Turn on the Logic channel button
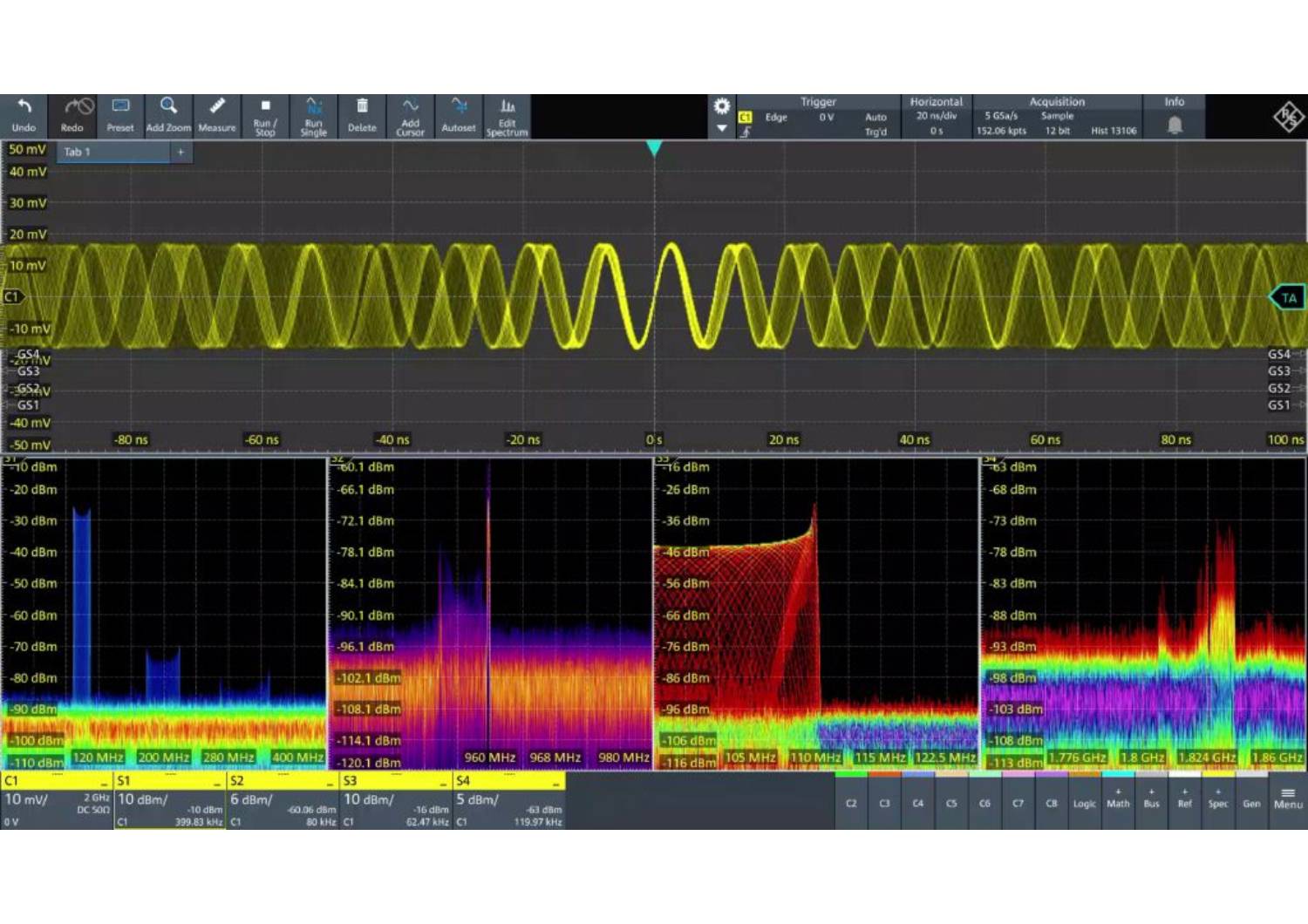This screenshot has height=924, width=1308. point(1084,803)
